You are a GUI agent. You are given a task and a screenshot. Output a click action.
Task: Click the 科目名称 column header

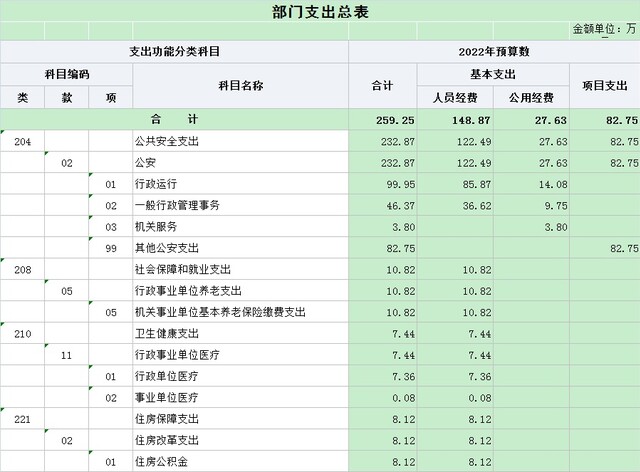pyautogui.click(x=240, y=86)
